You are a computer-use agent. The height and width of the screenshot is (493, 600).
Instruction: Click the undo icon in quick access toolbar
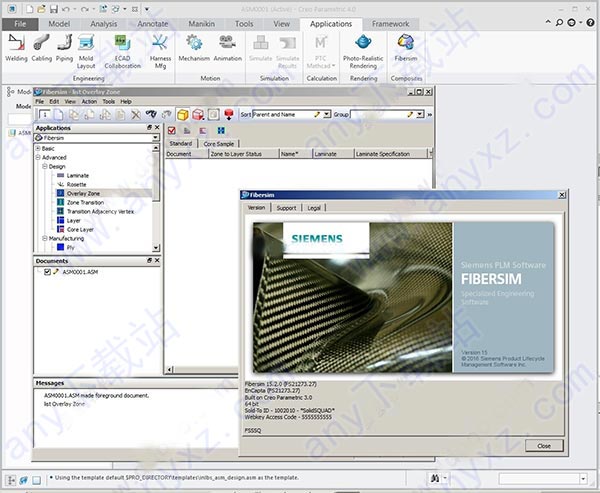66,9
